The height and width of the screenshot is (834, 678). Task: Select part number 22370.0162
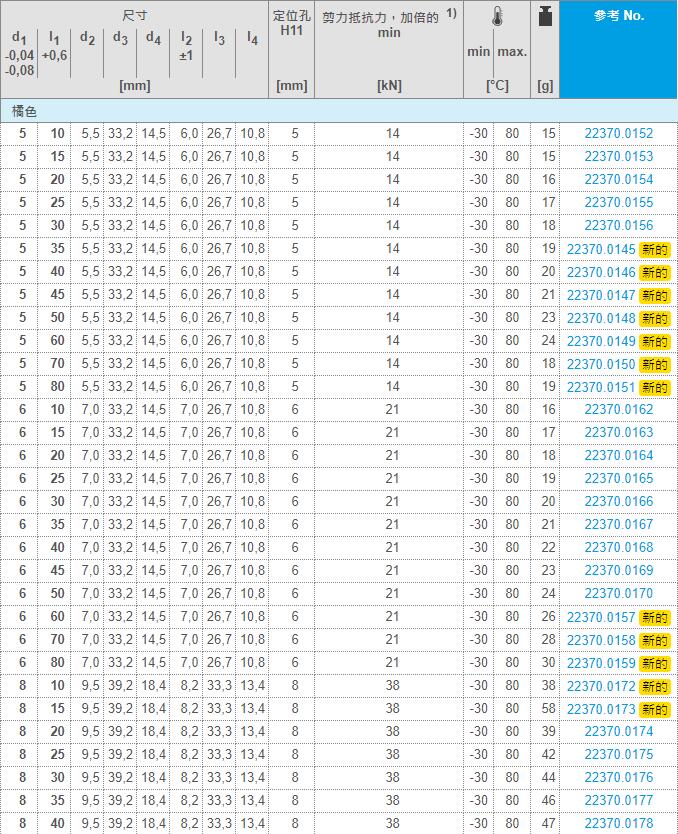[x=618, y=410]
